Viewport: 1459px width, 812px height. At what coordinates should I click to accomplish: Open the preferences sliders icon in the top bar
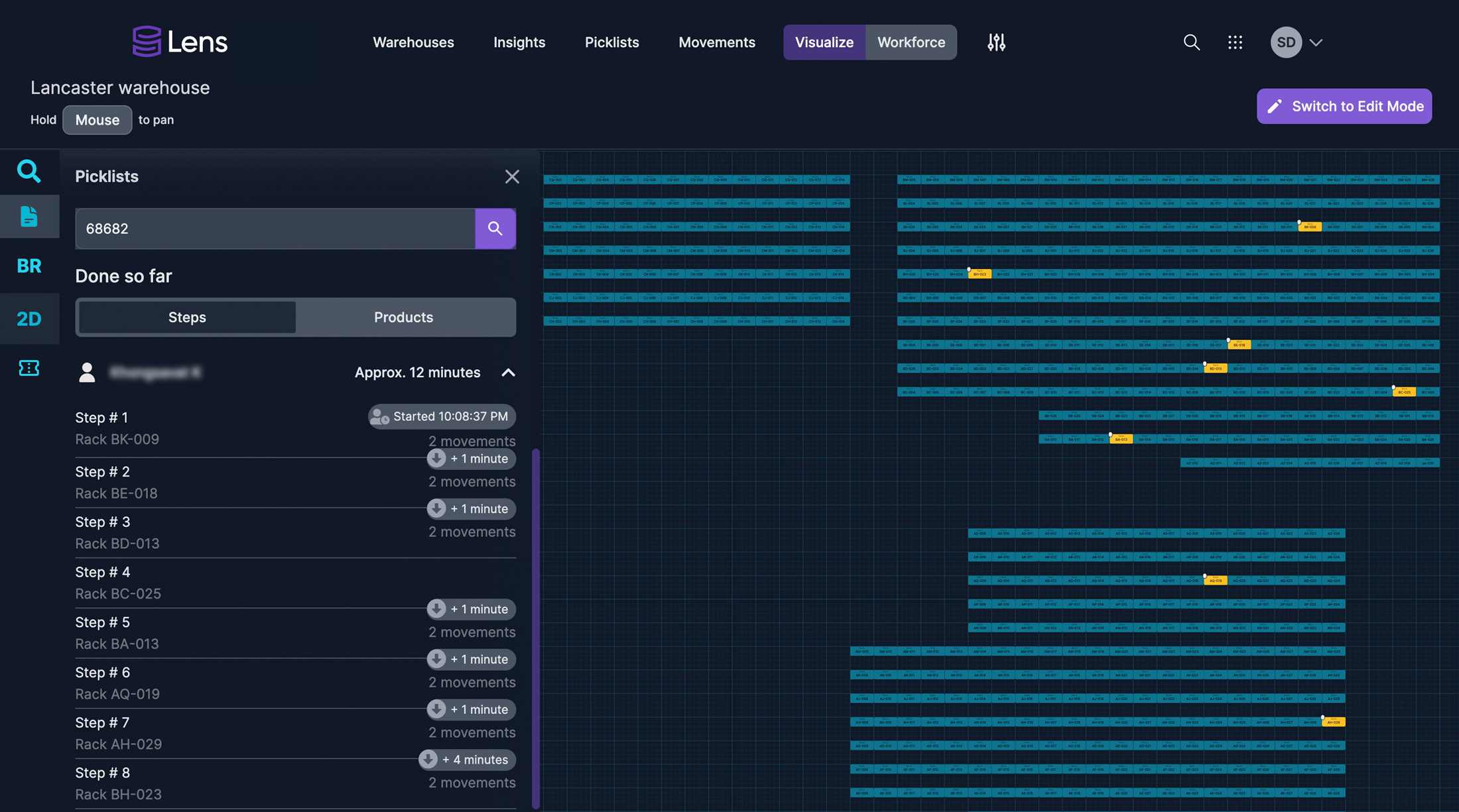coord(996,42)
